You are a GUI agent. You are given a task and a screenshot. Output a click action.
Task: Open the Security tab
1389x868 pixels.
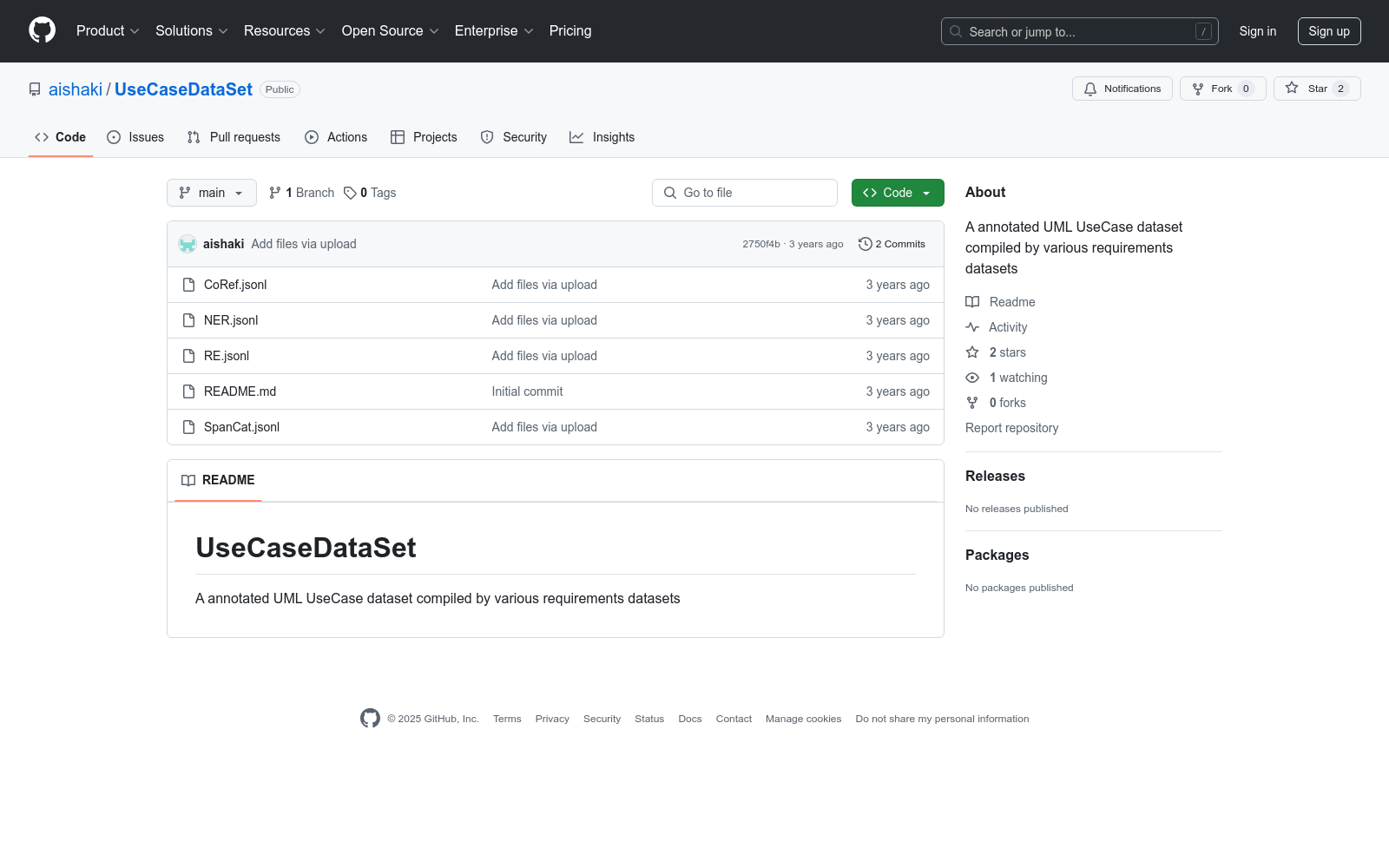pyautogui.click(x=514, y=137)
